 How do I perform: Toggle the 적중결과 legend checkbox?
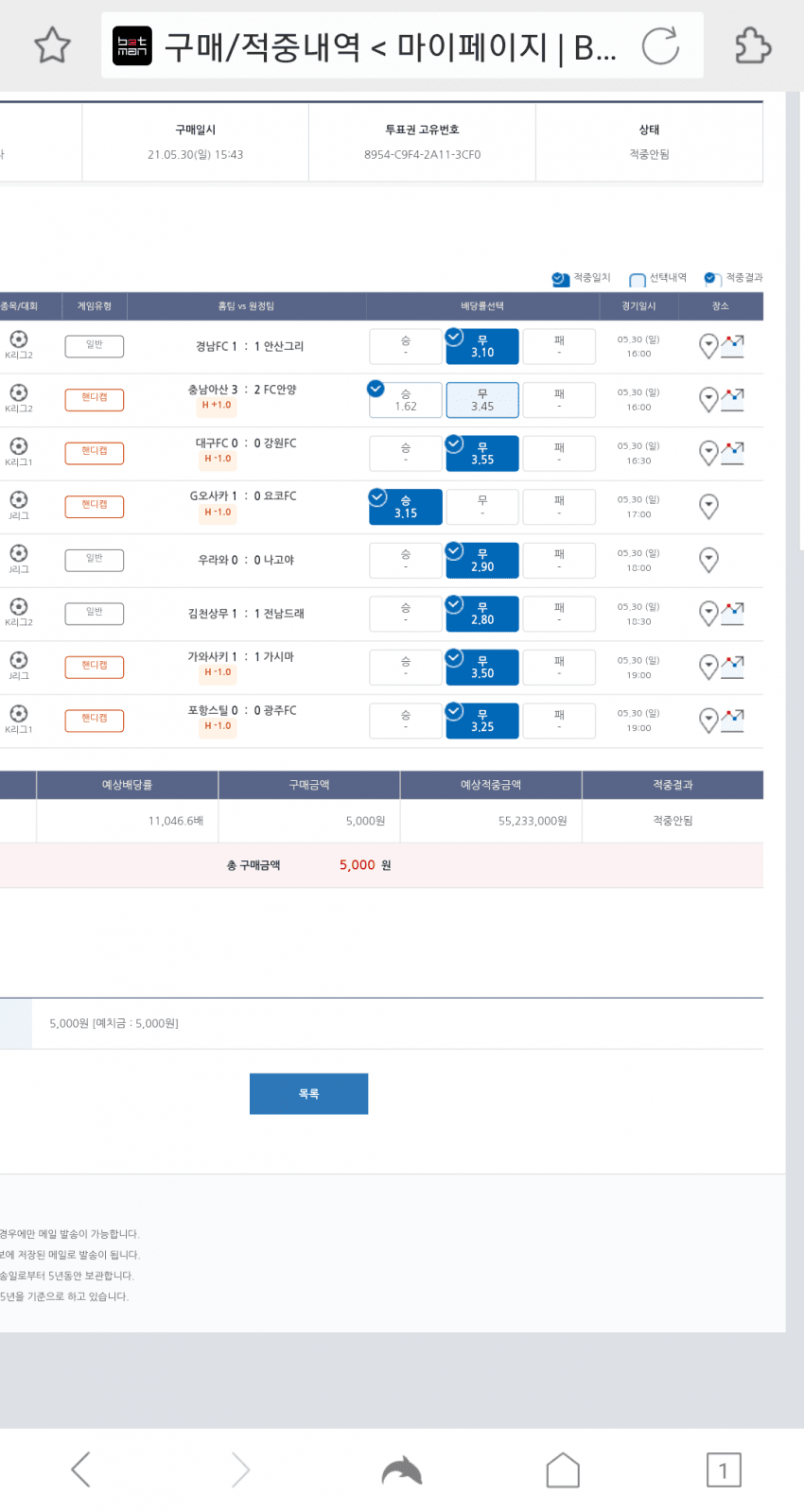point(712,279)
